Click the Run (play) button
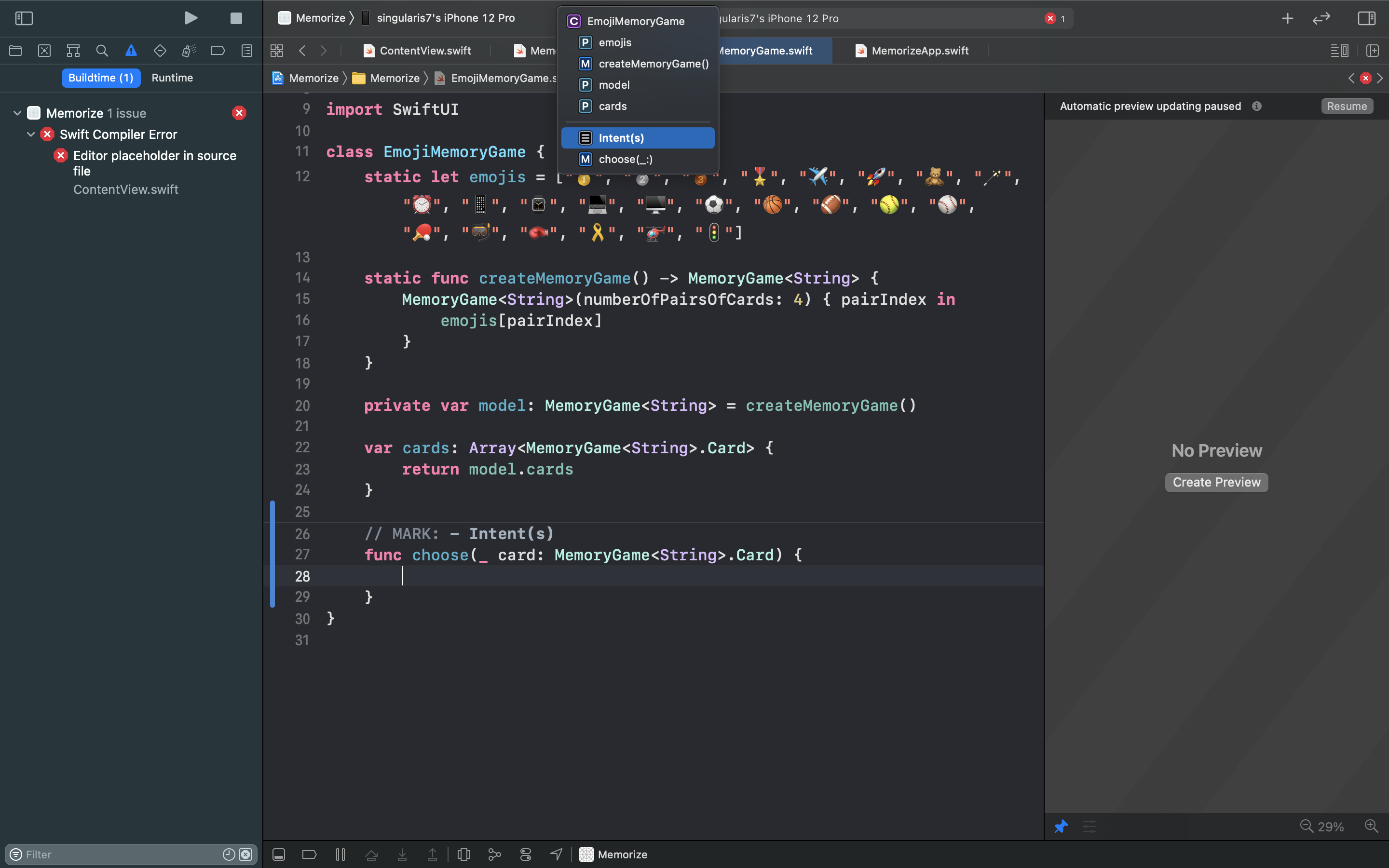Viewport: 1389px width, 868px height. click(191, 18)
